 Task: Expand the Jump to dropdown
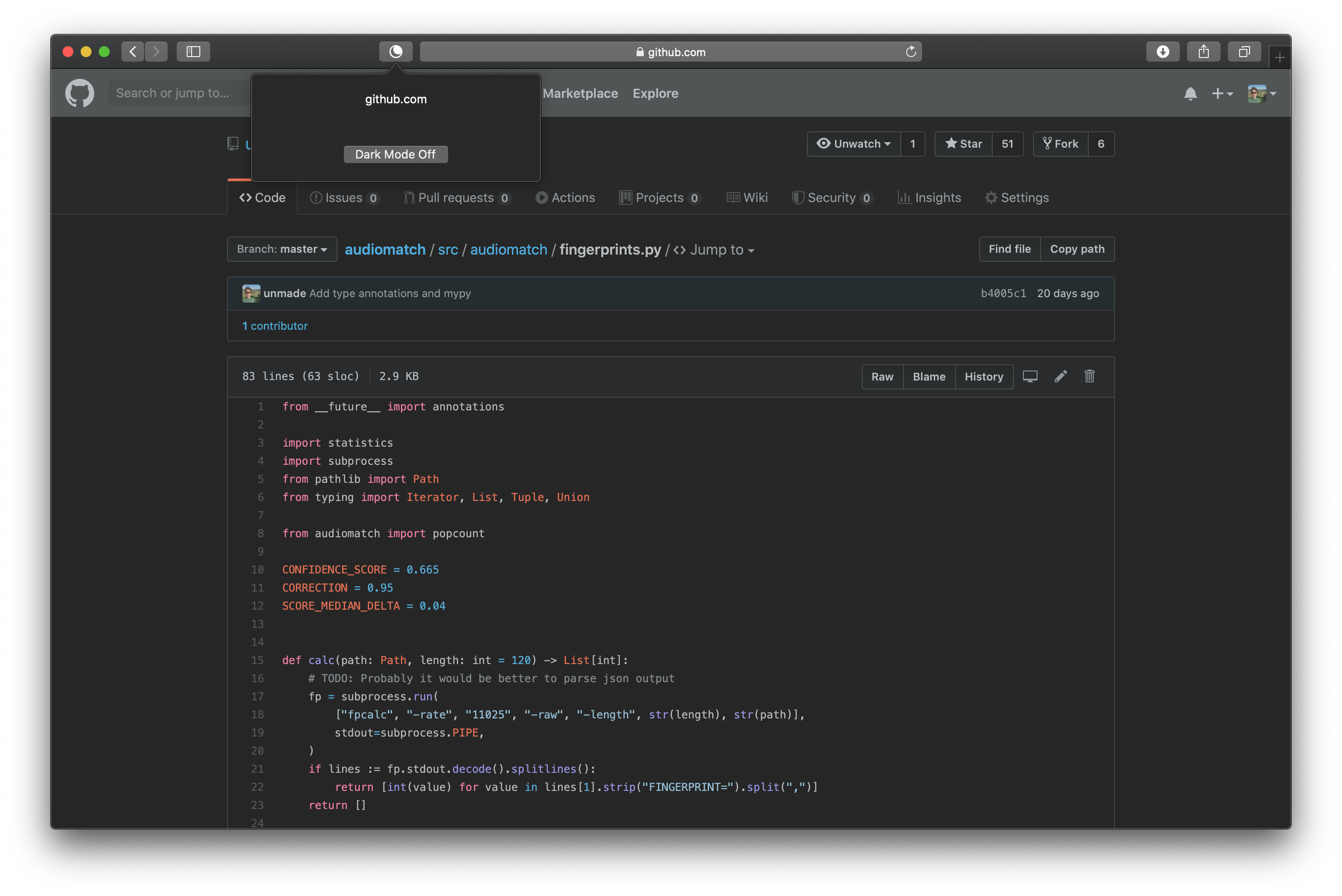click(714, 250)
